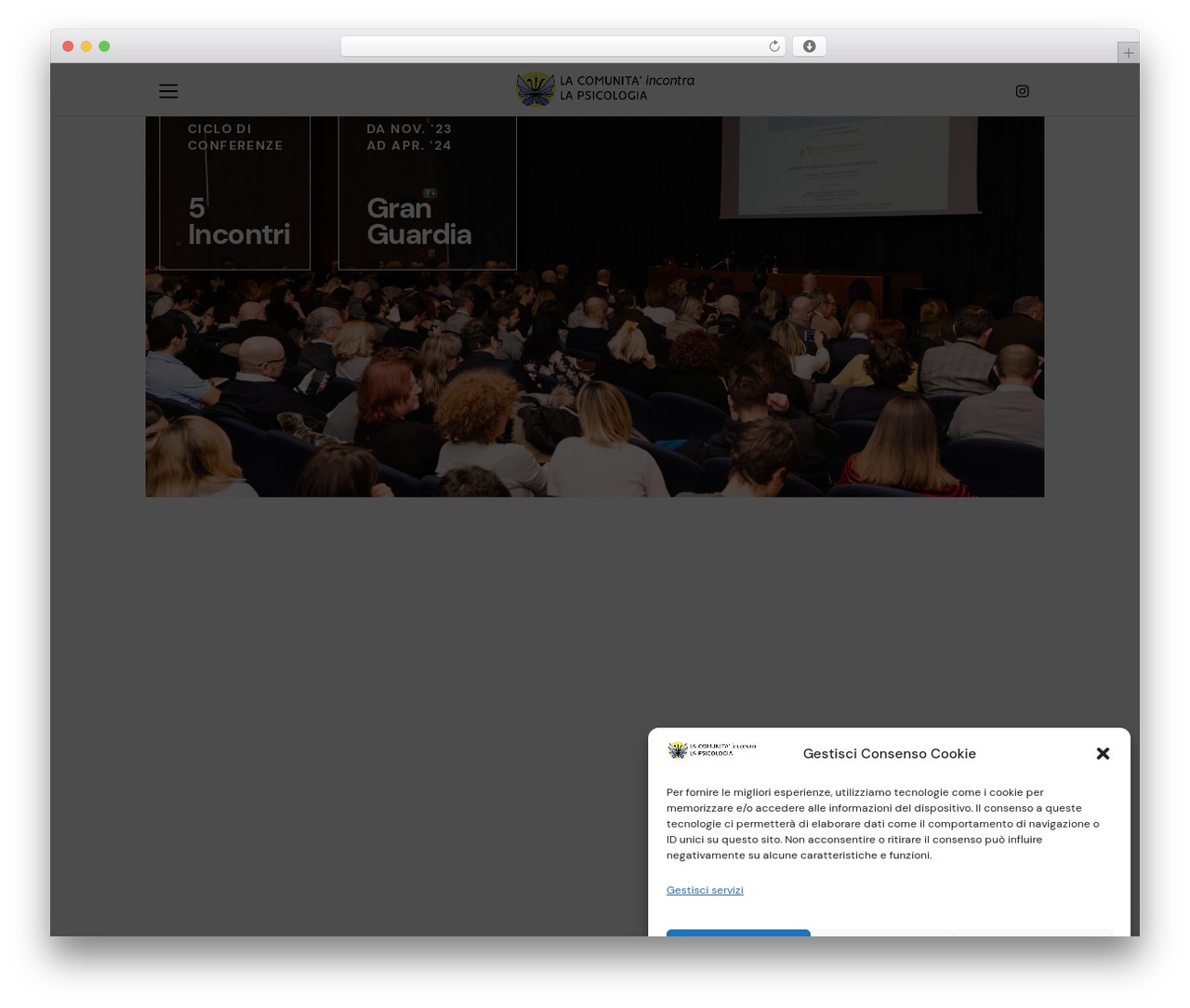Focus the browser address bar
1190x1008 pixels.
tap(562, 46)
